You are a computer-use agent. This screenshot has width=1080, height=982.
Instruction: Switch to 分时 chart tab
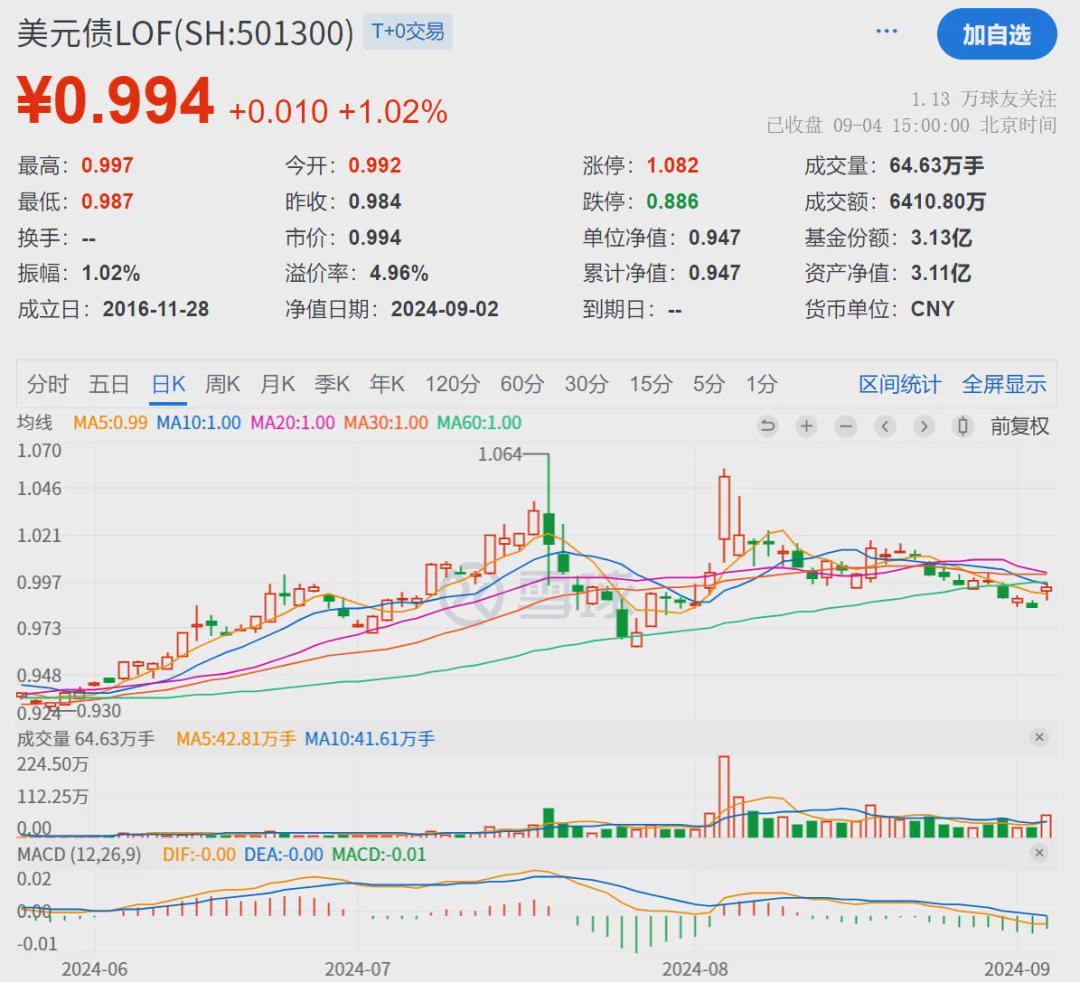[48, 384]
